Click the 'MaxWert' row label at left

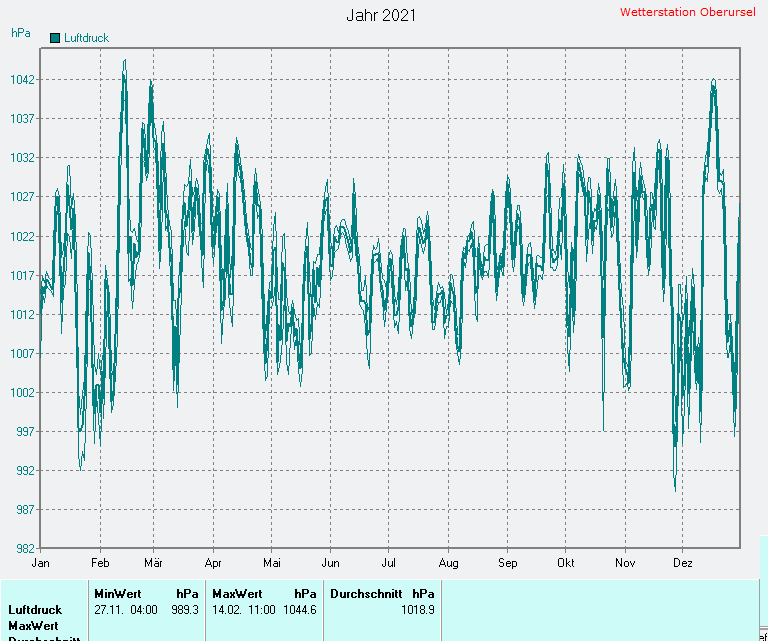coord(33,626)
